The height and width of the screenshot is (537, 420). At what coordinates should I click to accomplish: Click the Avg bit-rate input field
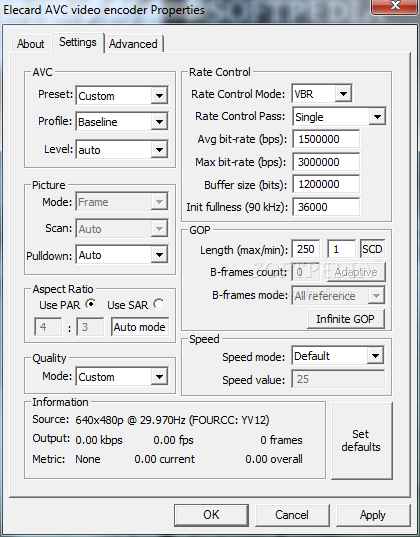(x=326, y=139)
